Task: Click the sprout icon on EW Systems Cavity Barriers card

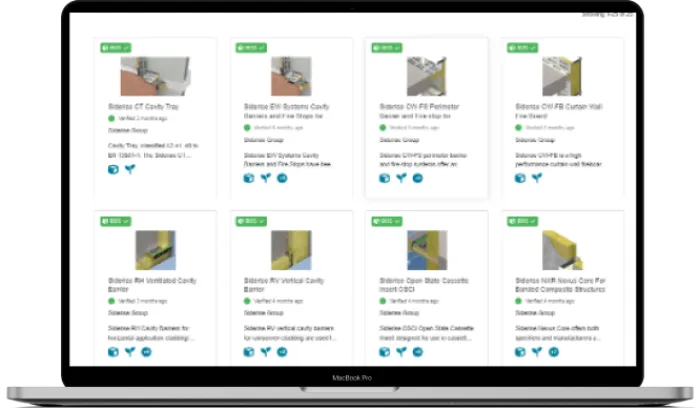Action: click(266, 178)
